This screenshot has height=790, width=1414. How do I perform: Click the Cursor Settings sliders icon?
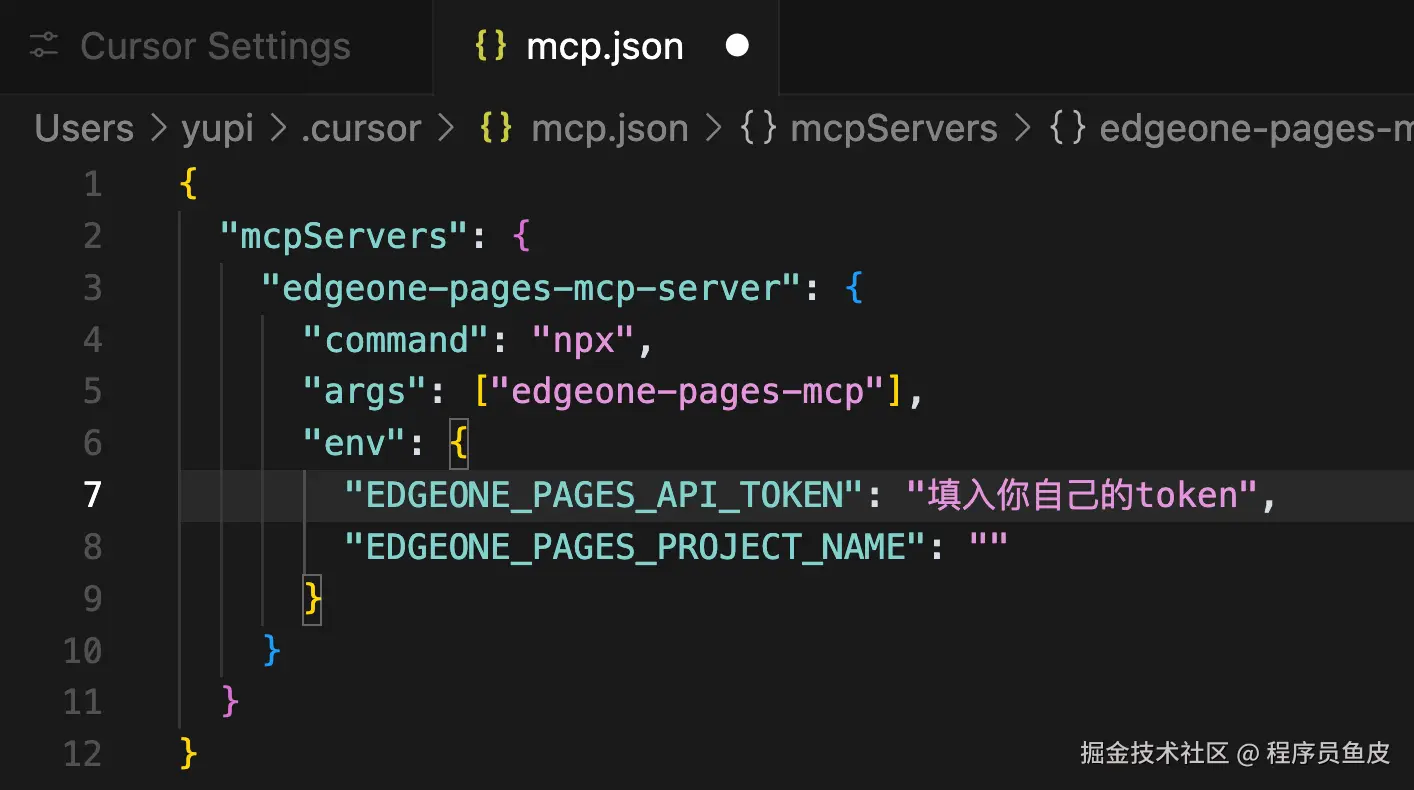(44, 46)
